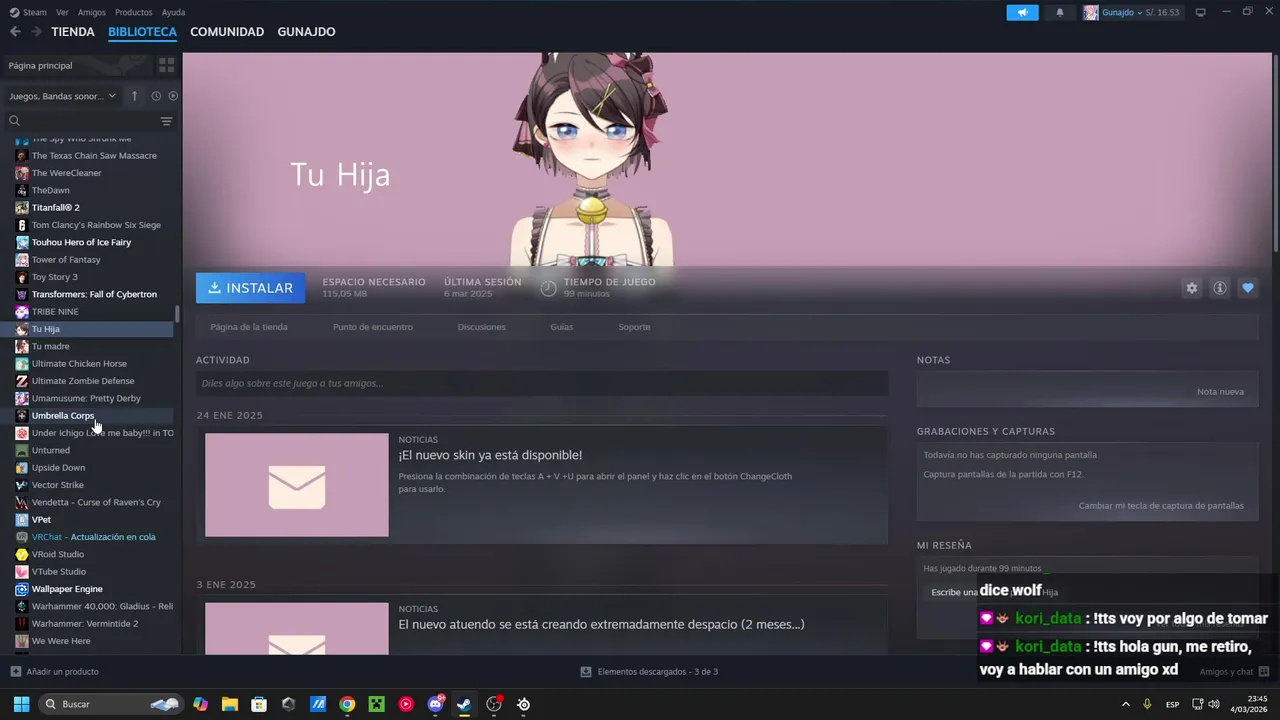Install Tu Hija

[x=251, y=288]
